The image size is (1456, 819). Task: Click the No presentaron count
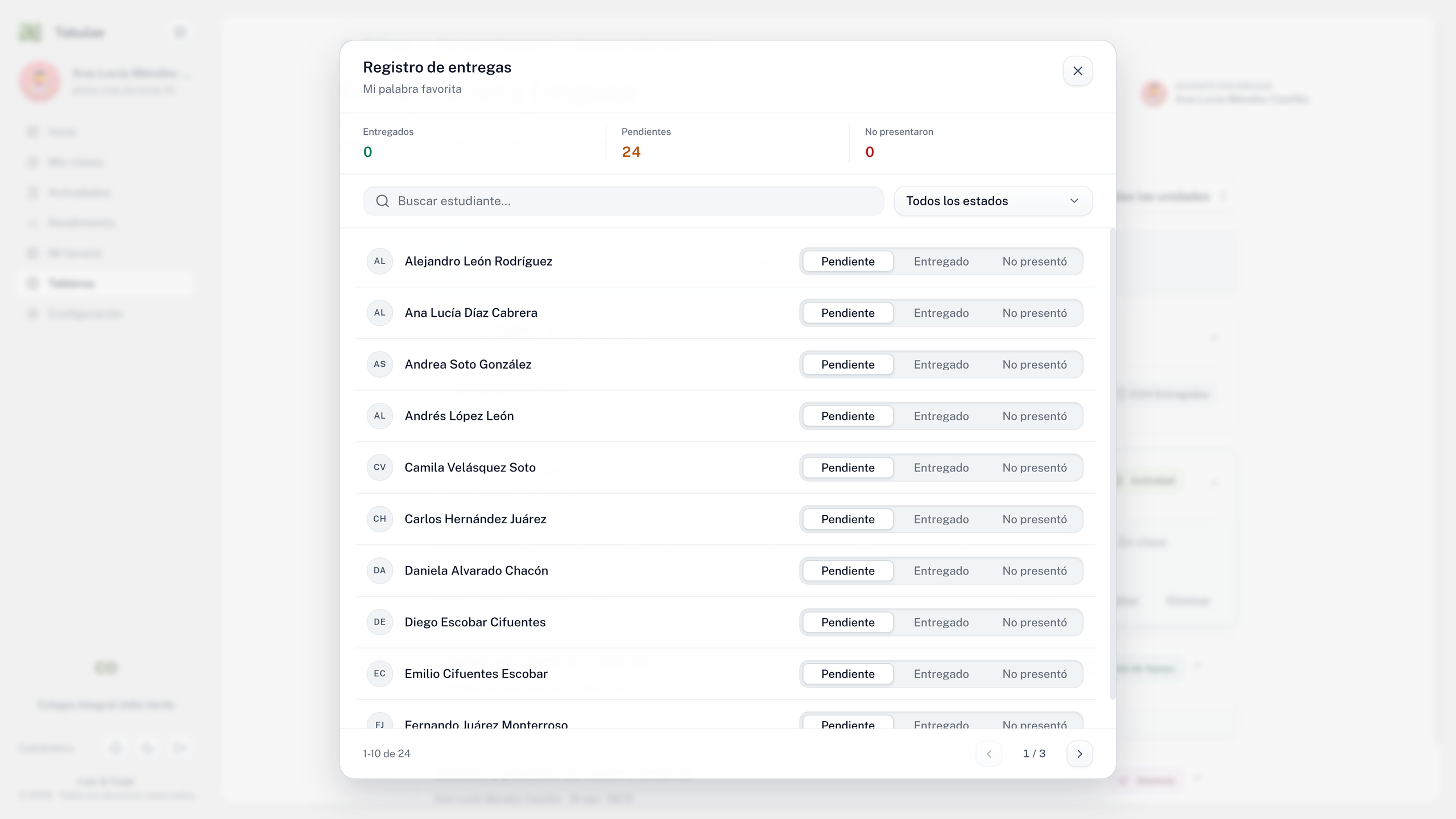pyautogui.click(x=869, y=152)
